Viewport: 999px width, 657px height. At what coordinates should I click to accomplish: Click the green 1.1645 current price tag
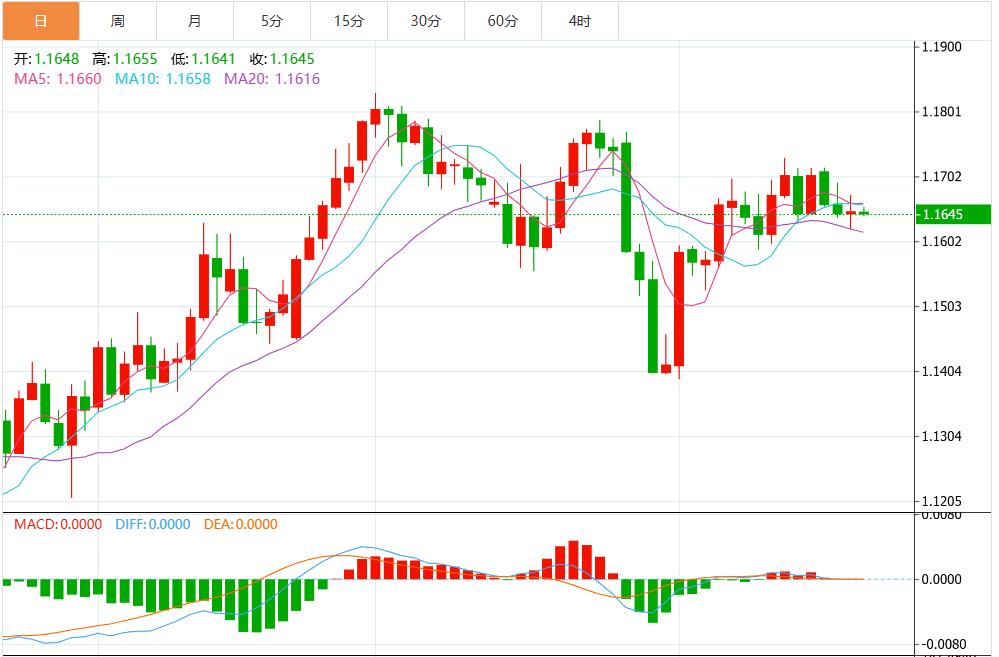pyautogui.click(x=952, y=213)
